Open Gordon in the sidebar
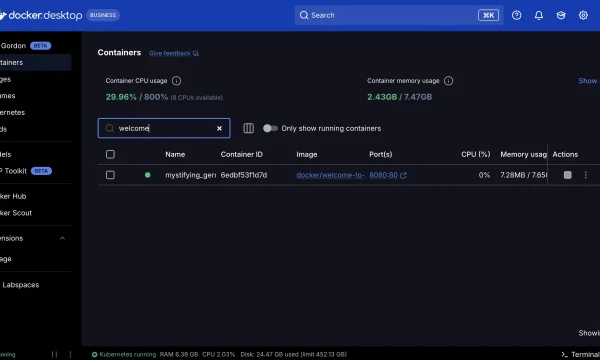Image resolution: width=600 pixels, height=360 pixels. click(x=25, y=46)
